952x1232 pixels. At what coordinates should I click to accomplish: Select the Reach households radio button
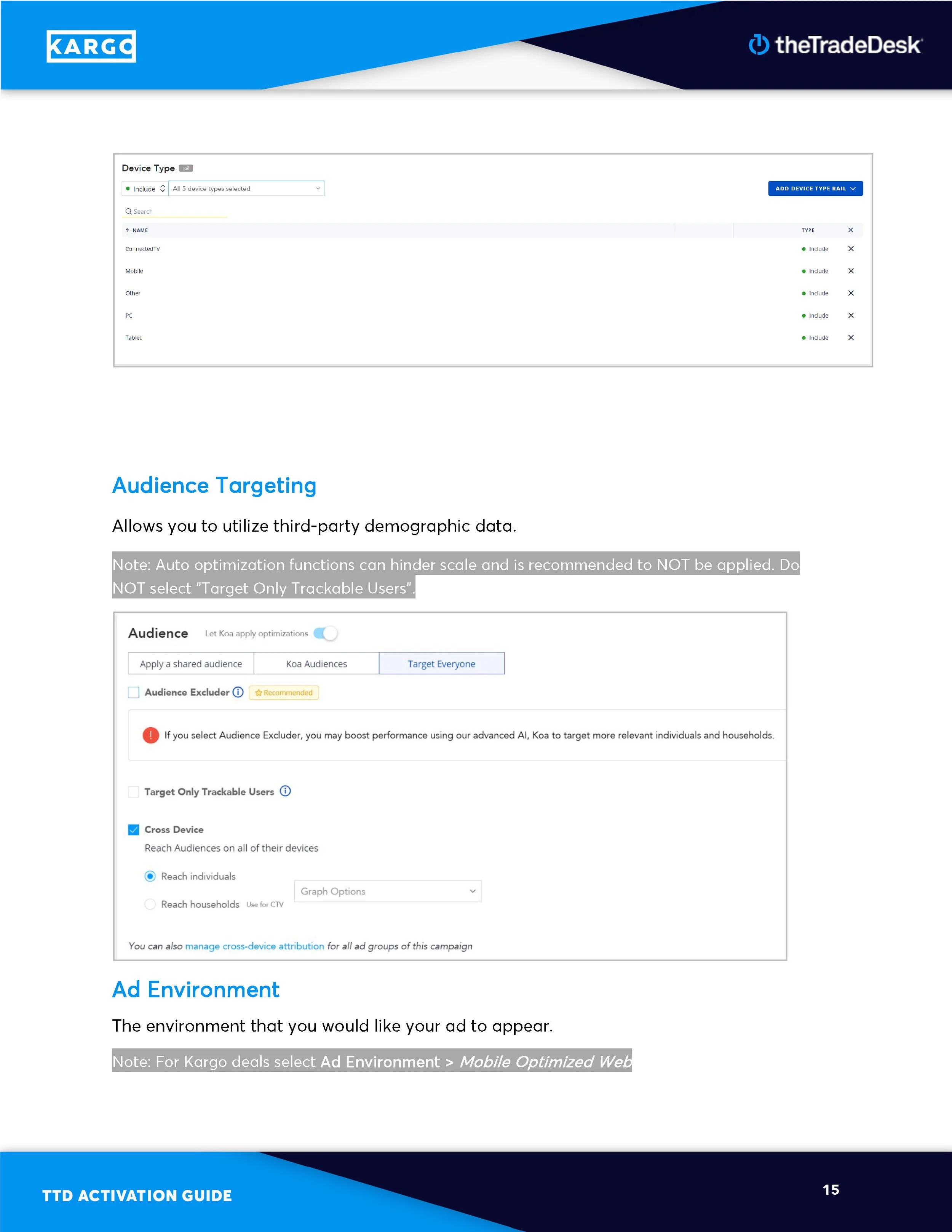tap(150, 904)
